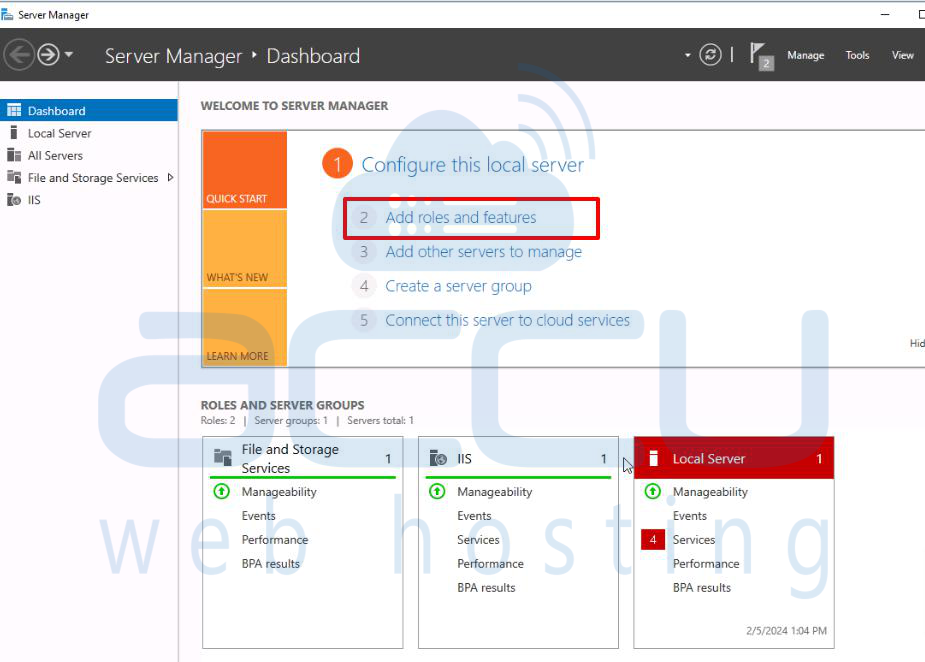Click the Learn More tile
Image resolution: width=925 pixels, height=662 pixels.
(x=245, y=327)
